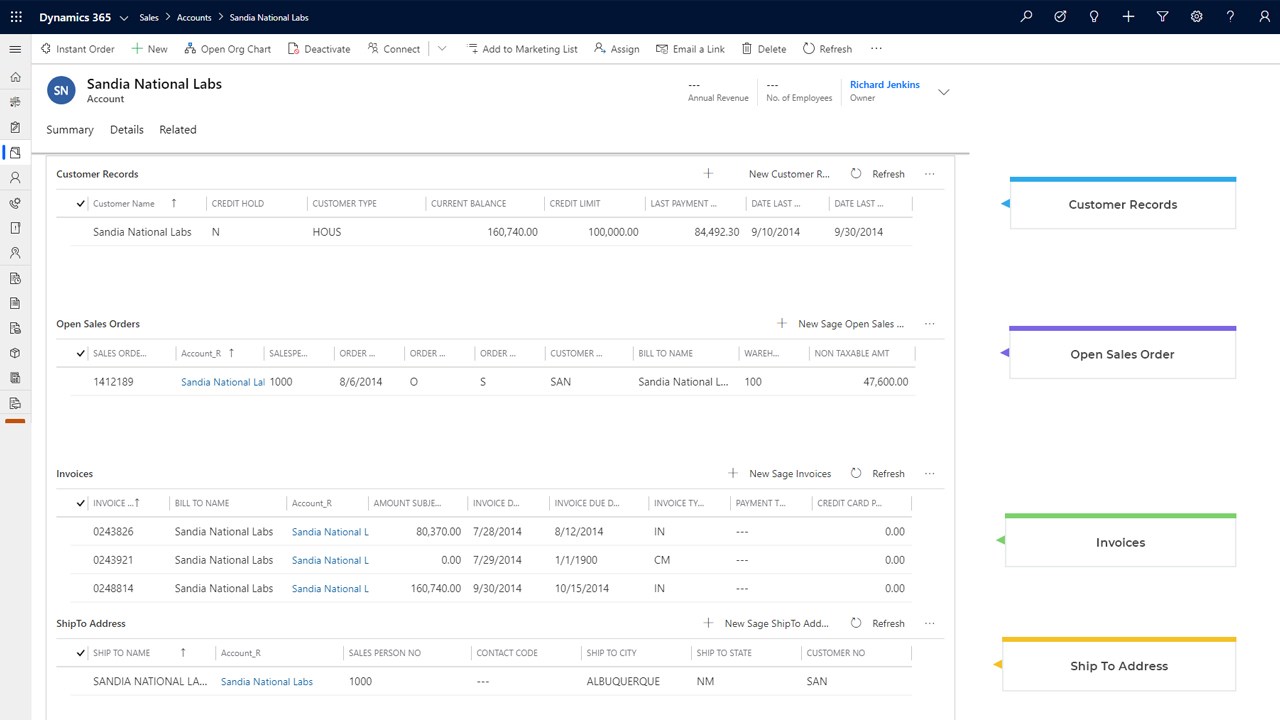Click New Sage Open Sales button
Image resolution: width=1280 pixels, height=720 pixels.
pyautogui.click(x=841, y=324)
